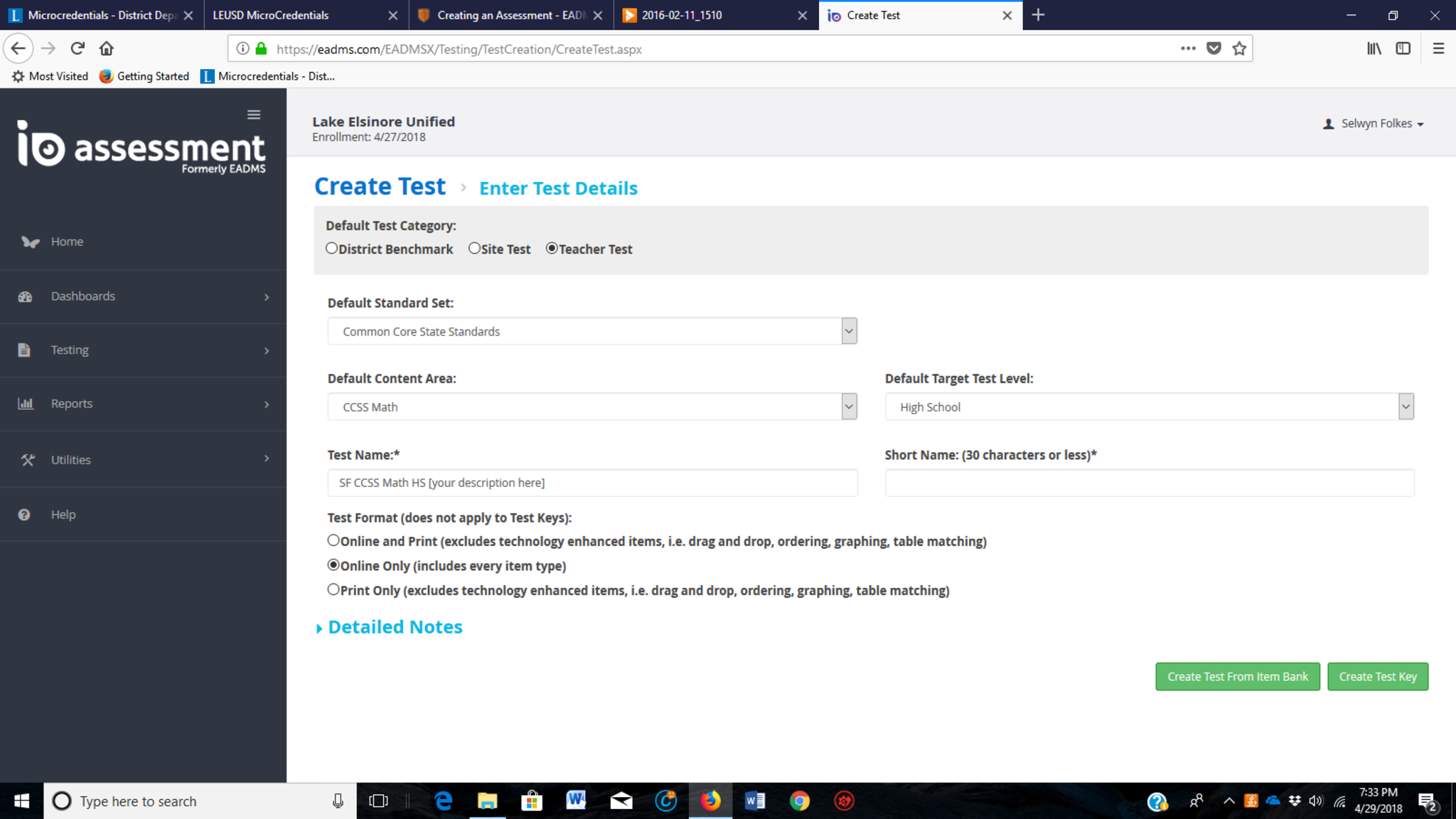Click the Utilities tools icon

28,460
